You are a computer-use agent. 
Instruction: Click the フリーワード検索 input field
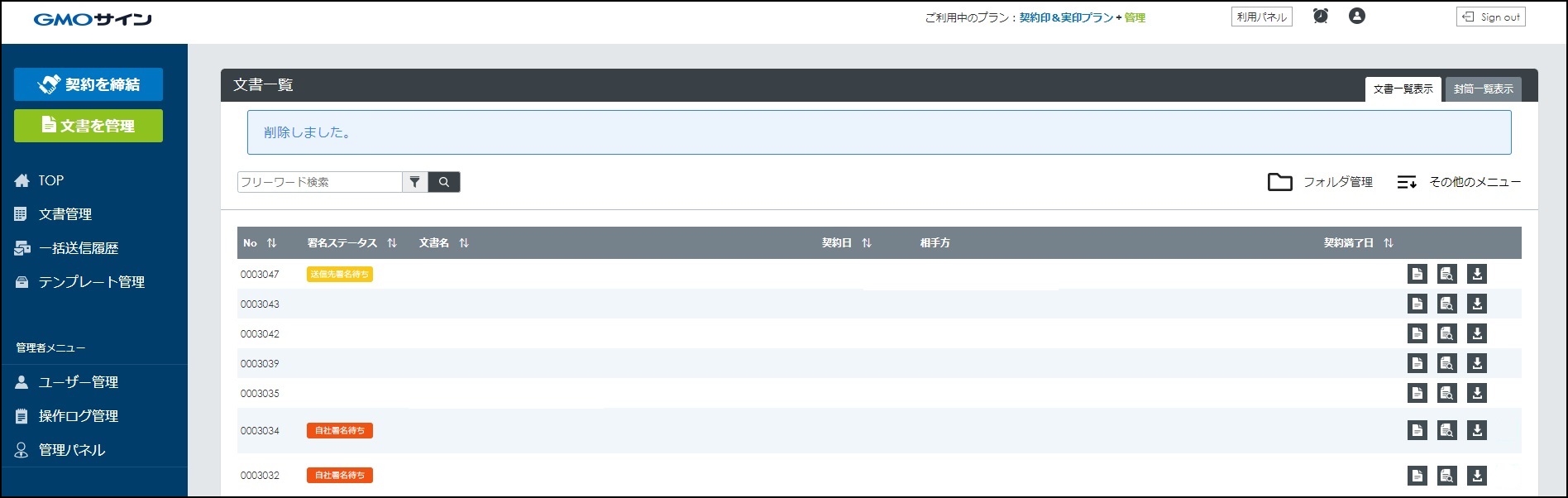tap(319, 182)
